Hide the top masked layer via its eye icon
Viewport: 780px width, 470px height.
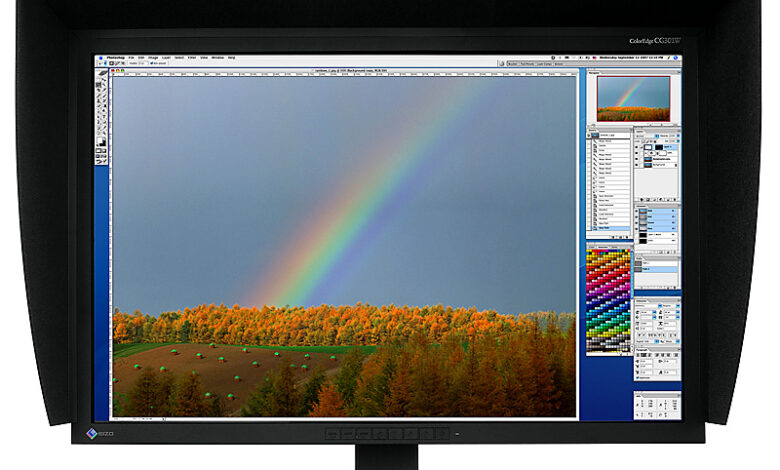coord(636,147)
